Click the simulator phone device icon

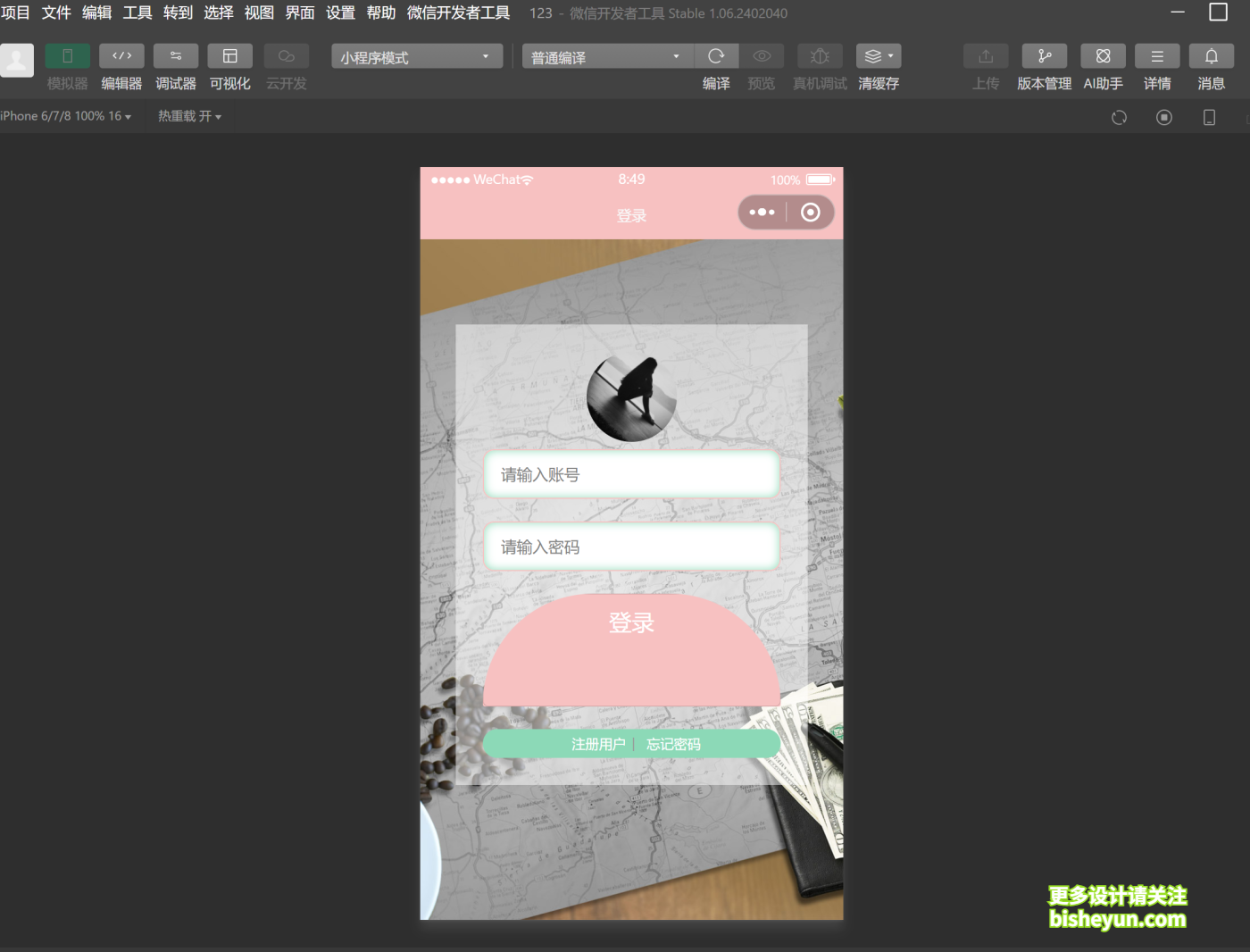tap(1210, 117)
